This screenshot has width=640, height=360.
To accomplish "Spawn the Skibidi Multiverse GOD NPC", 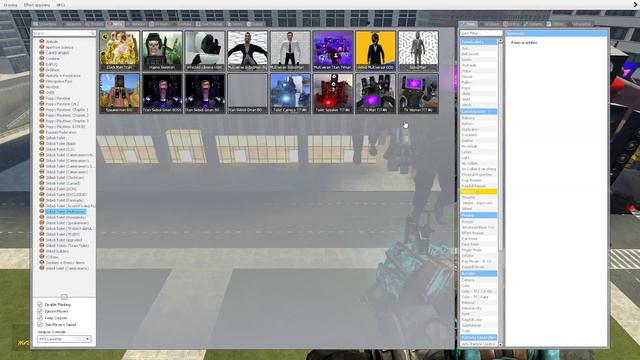I will pyautogui.click(x=376, y=51).
